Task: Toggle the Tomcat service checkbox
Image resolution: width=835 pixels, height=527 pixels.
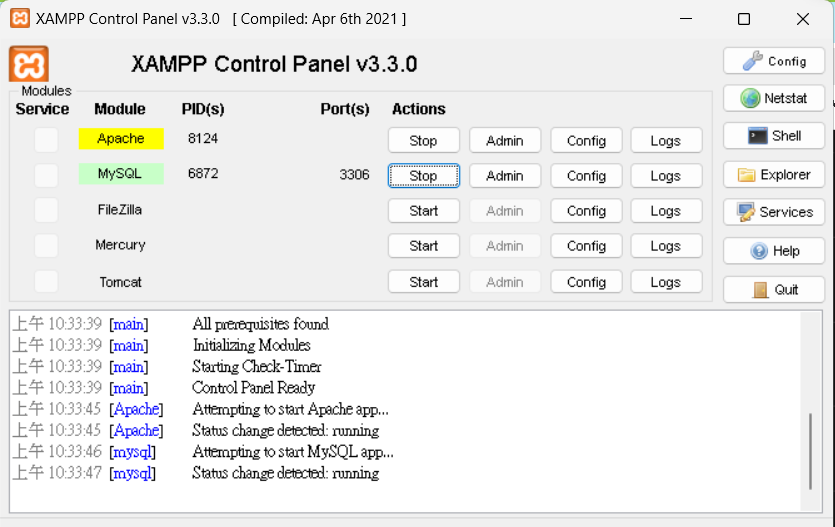Action: coord(46,282)
